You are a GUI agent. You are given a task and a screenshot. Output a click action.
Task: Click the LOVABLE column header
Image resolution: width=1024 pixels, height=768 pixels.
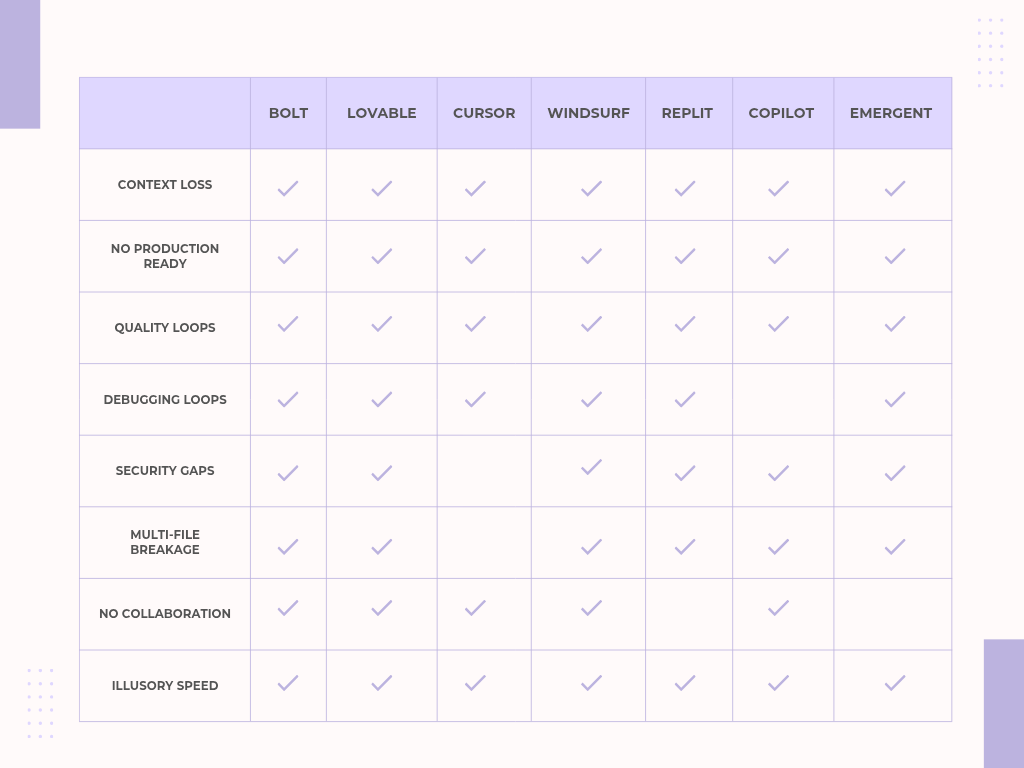[x=381, y=113]
